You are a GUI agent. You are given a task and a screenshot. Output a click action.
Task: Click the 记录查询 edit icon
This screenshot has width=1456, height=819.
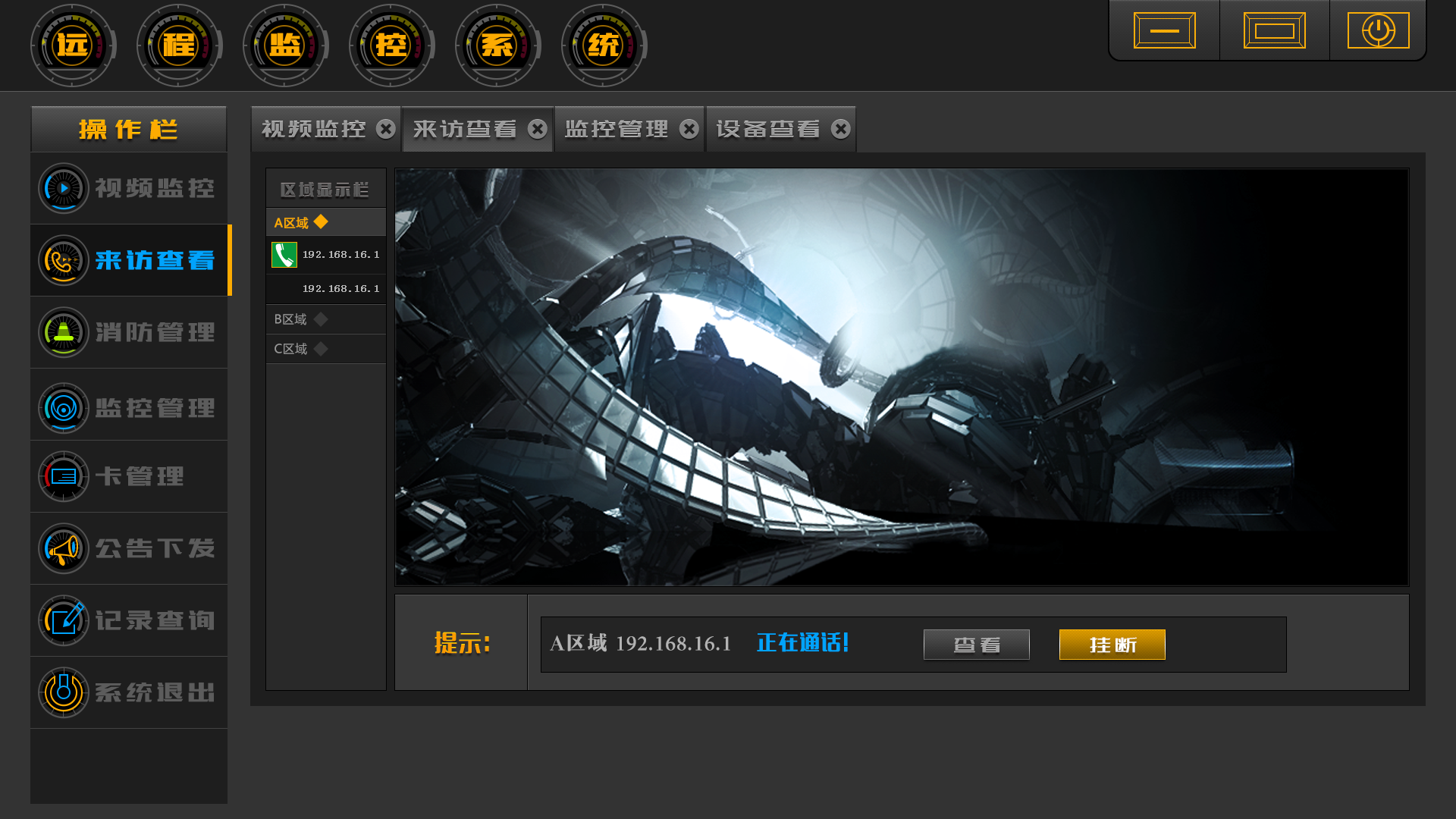click(64, 620)
